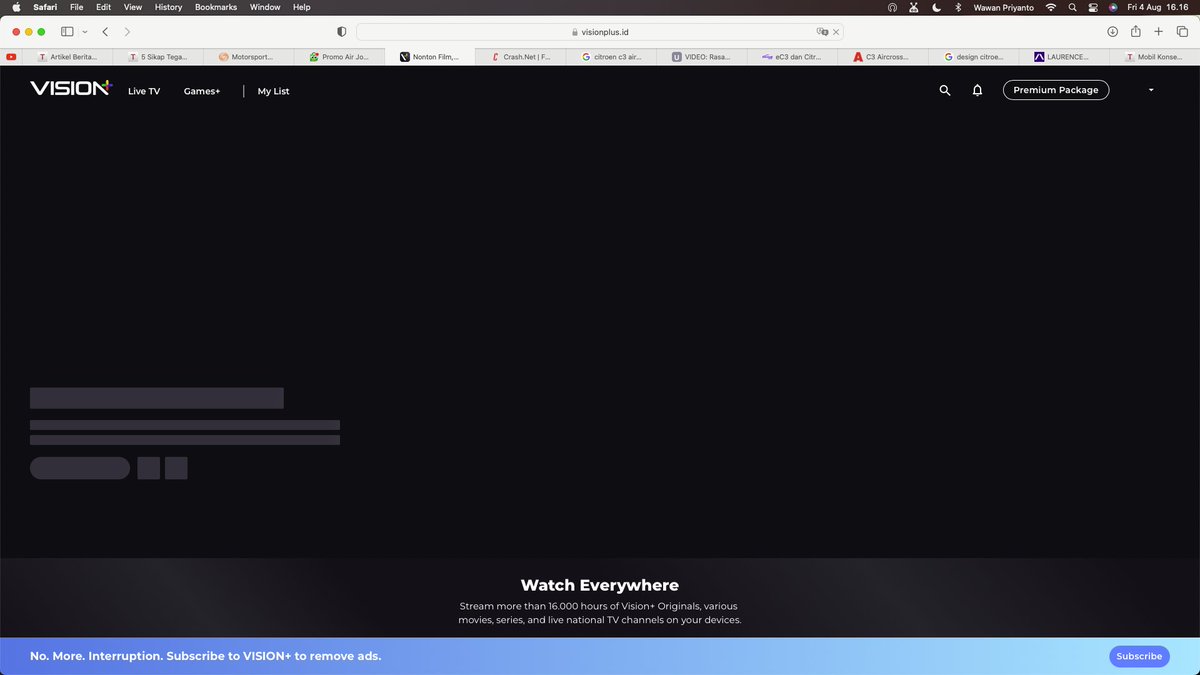This screenshot has width=1200, height=675.
Task: Open the translate dropdown in address bar
Action: (x=822, y=31)
